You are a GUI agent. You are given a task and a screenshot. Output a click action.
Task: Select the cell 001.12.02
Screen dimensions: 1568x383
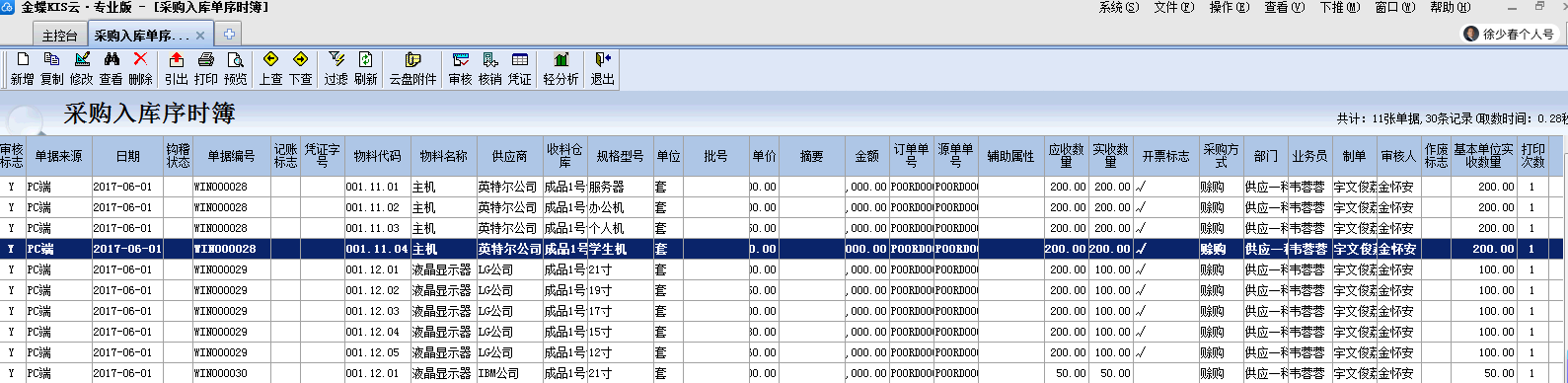point(377,290)
